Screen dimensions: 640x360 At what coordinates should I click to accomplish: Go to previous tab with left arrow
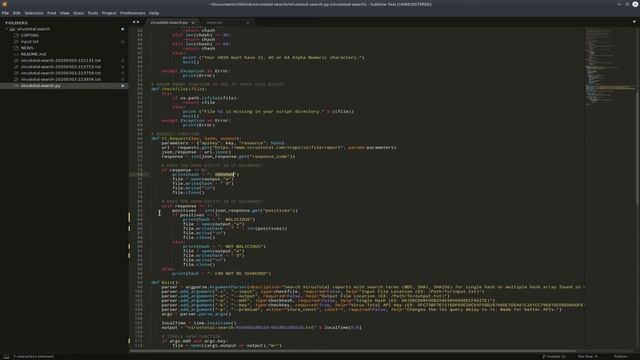(x=133, y=22)
